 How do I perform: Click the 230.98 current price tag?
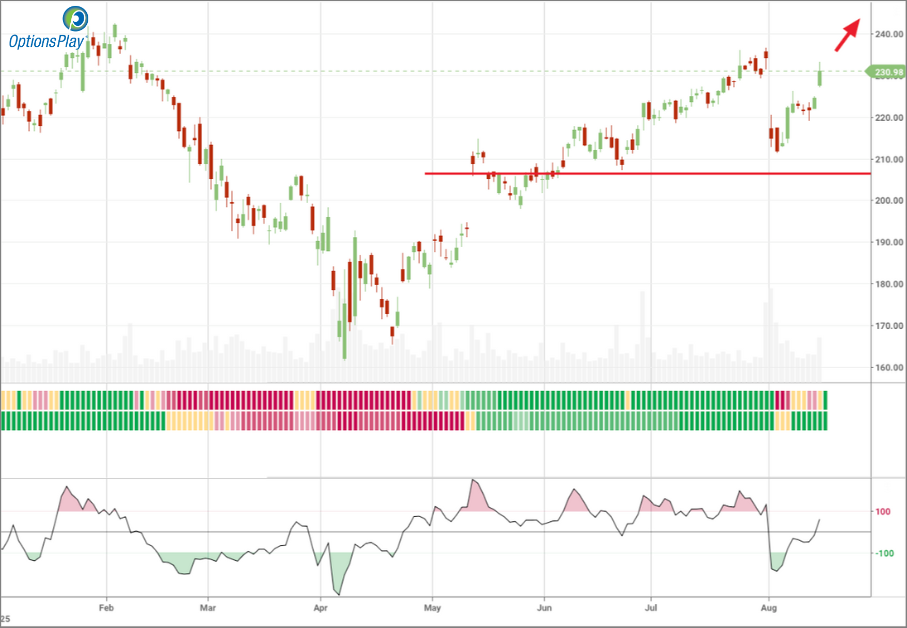pyautogui.click(x=885, y=72)
